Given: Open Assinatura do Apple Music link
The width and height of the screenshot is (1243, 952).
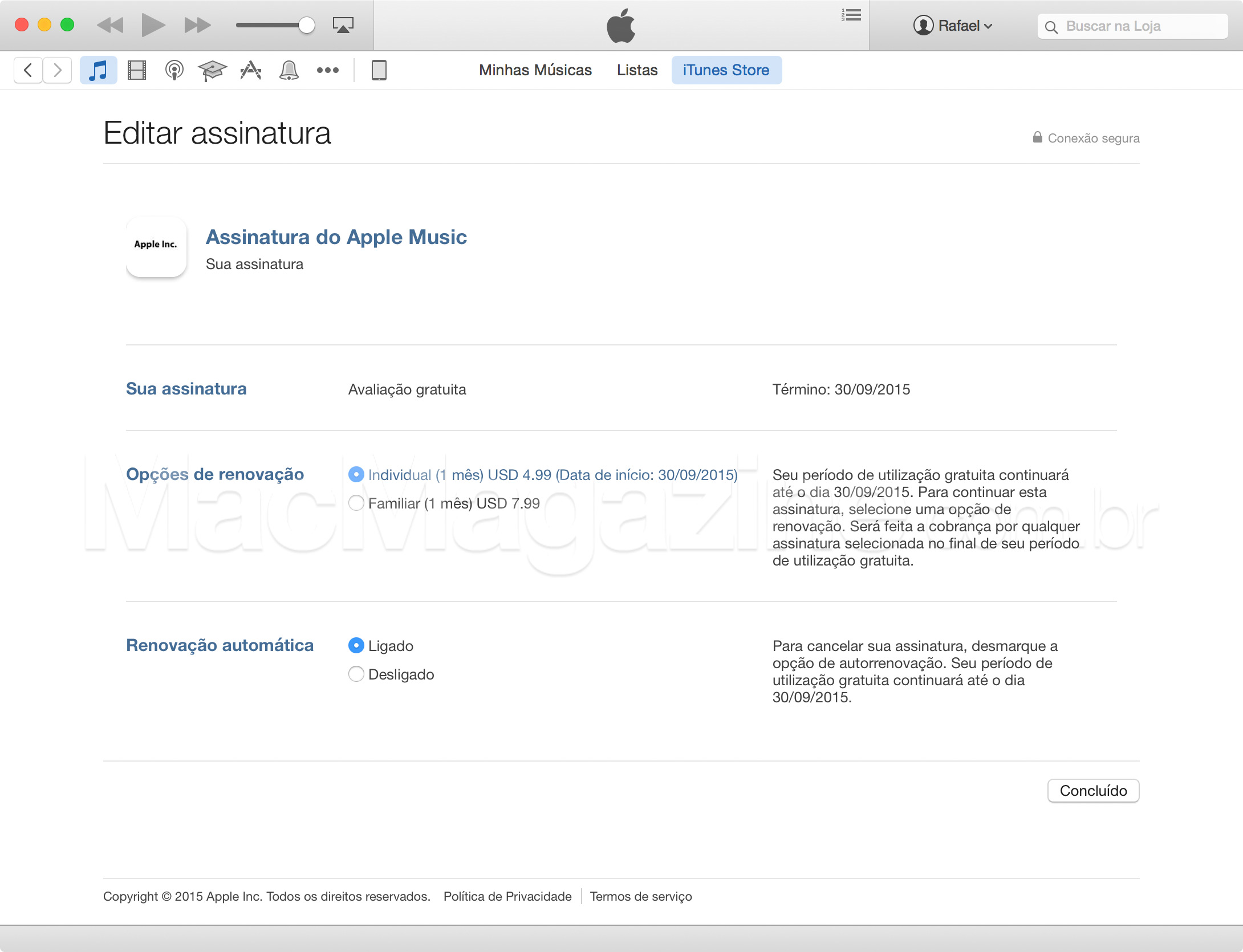Looking at the screenshot, I should point(336,237).
